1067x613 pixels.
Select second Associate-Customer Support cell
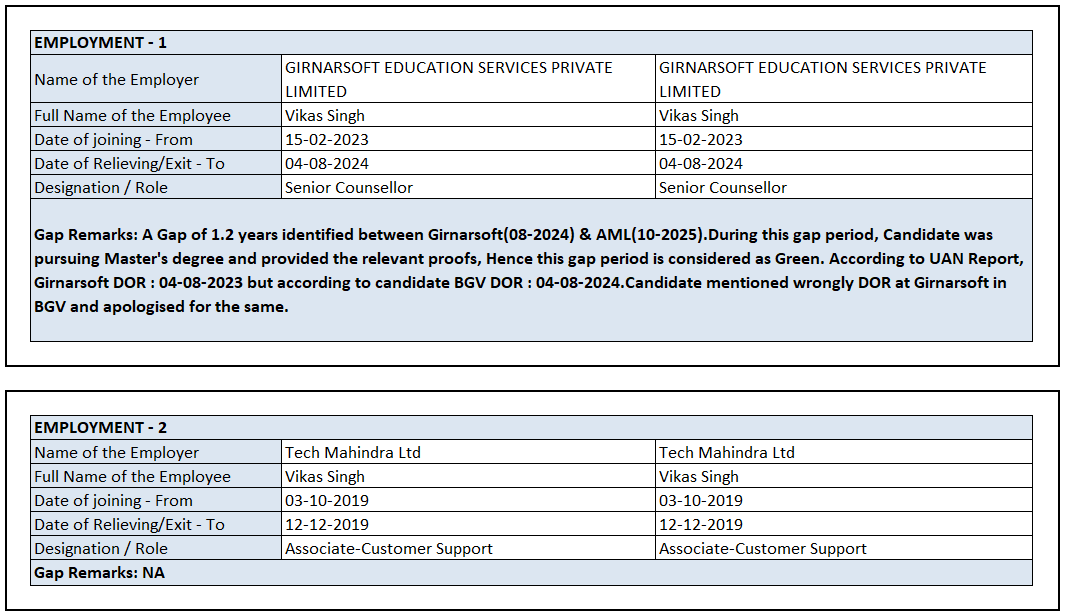(x=844, y=548)
